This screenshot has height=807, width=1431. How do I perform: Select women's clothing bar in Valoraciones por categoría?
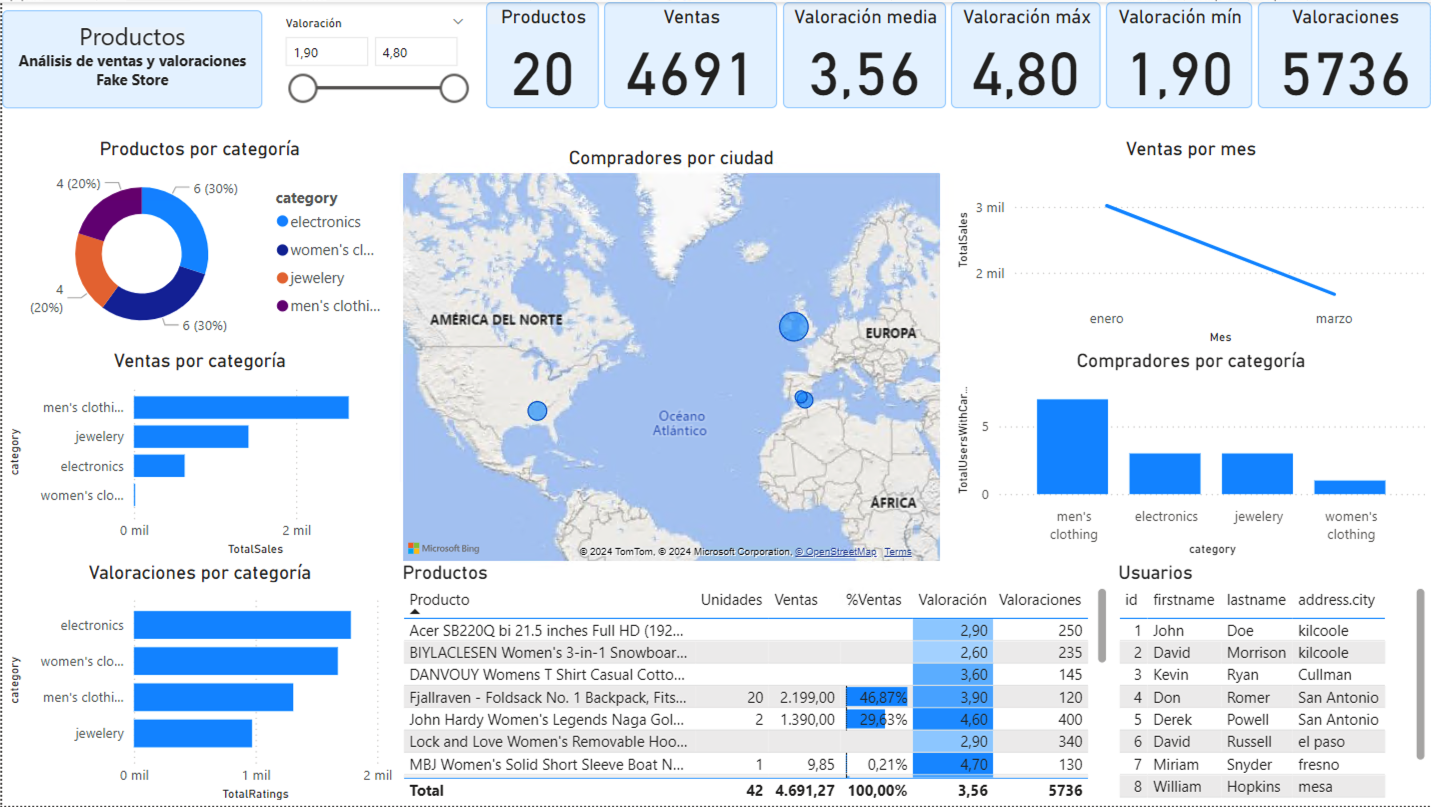pyautogui.click(x=236, y=661)
